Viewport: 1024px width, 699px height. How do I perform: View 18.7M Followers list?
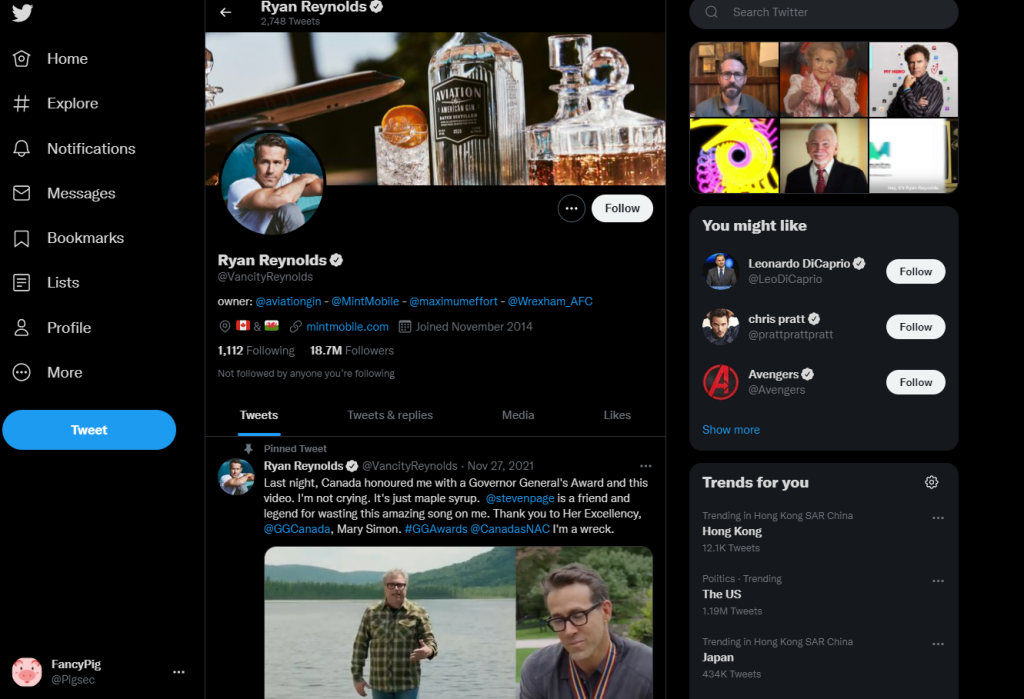(x=352, y=351)
